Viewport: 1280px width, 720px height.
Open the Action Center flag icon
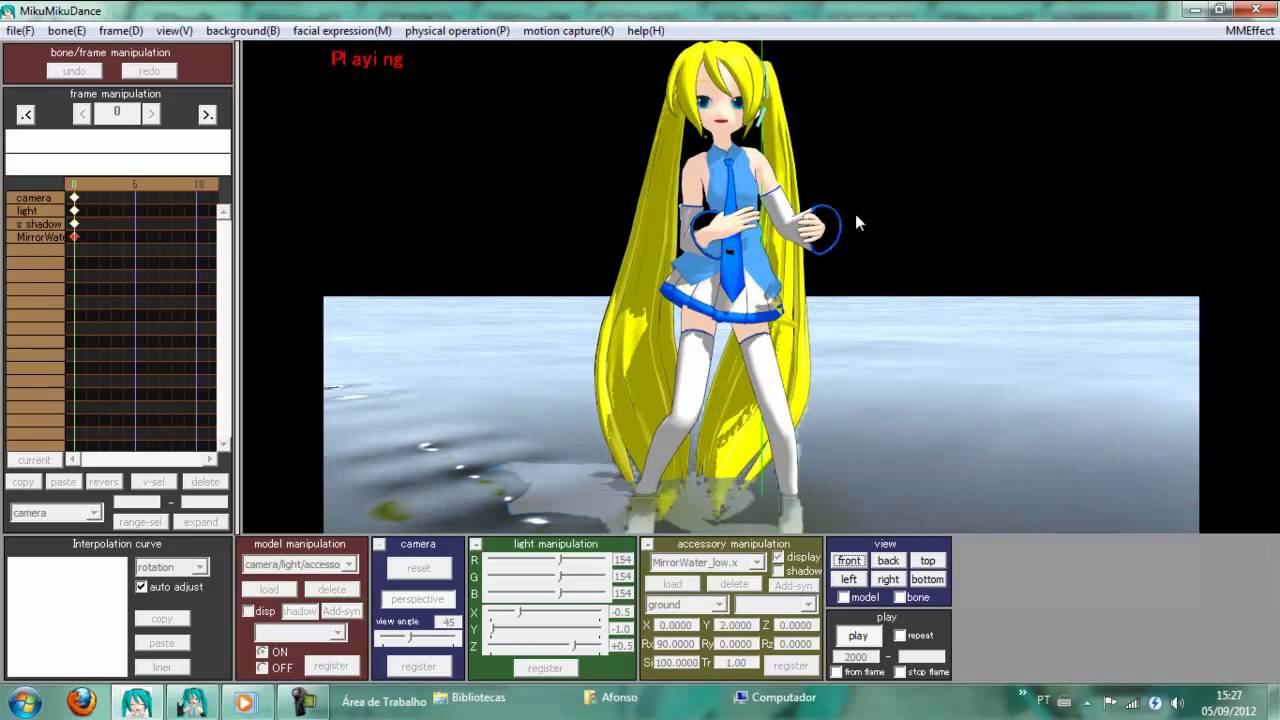point(1110,702)
